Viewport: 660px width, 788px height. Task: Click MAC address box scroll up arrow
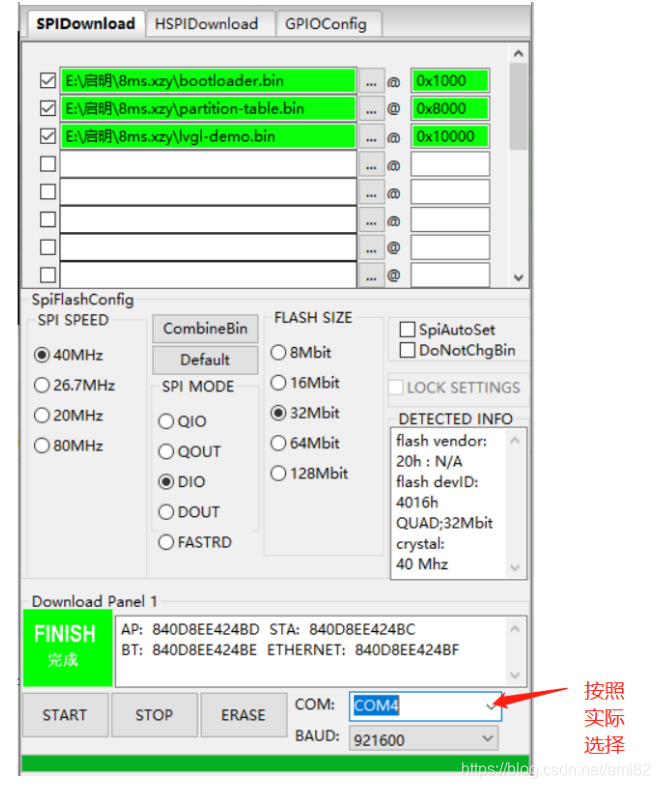click(x=515, y=629)
